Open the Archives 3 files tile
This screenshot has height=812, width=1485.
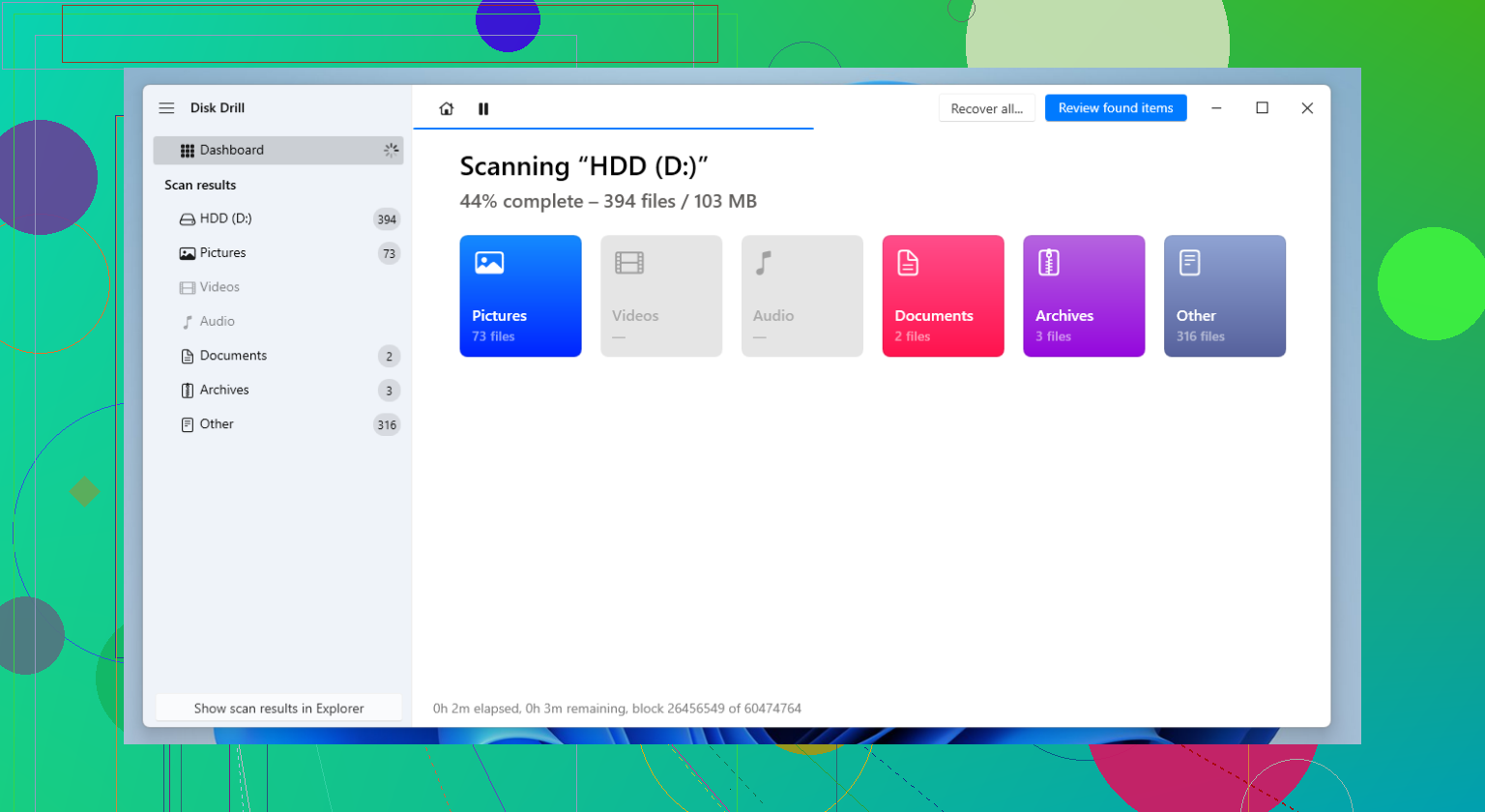1084,296
